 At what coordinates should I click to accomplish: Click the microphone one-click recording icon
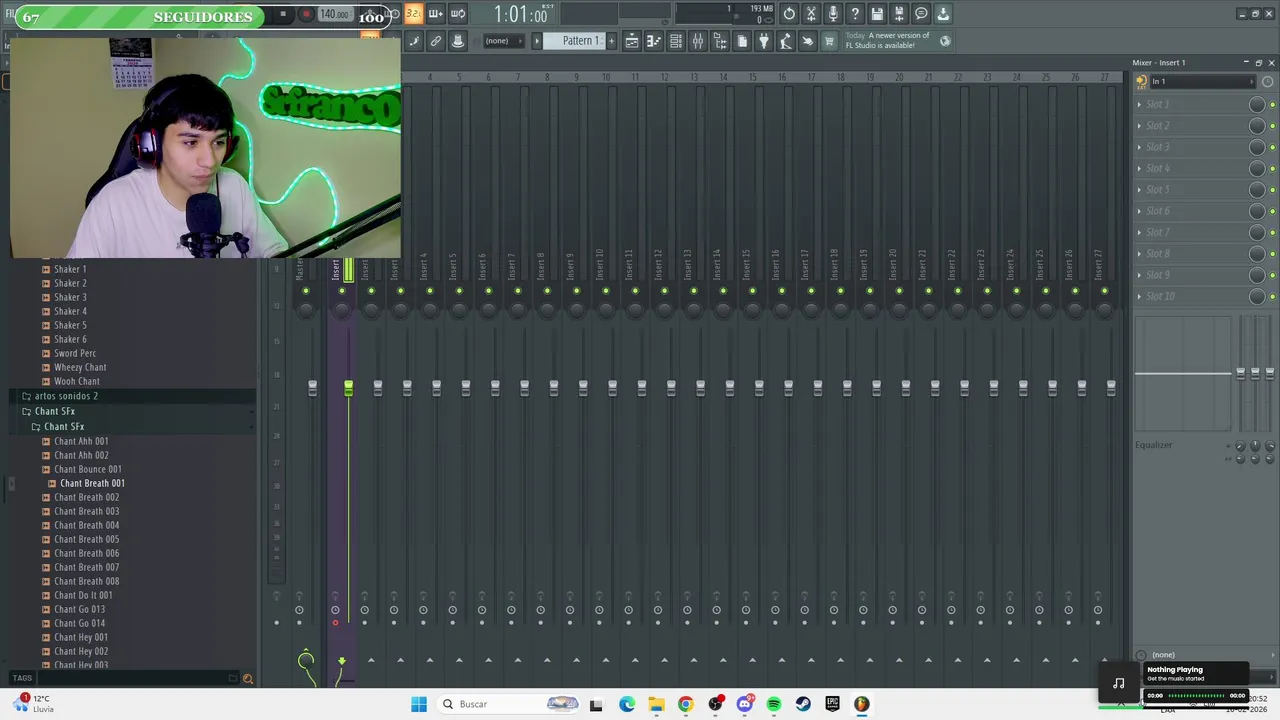point(833,14)
